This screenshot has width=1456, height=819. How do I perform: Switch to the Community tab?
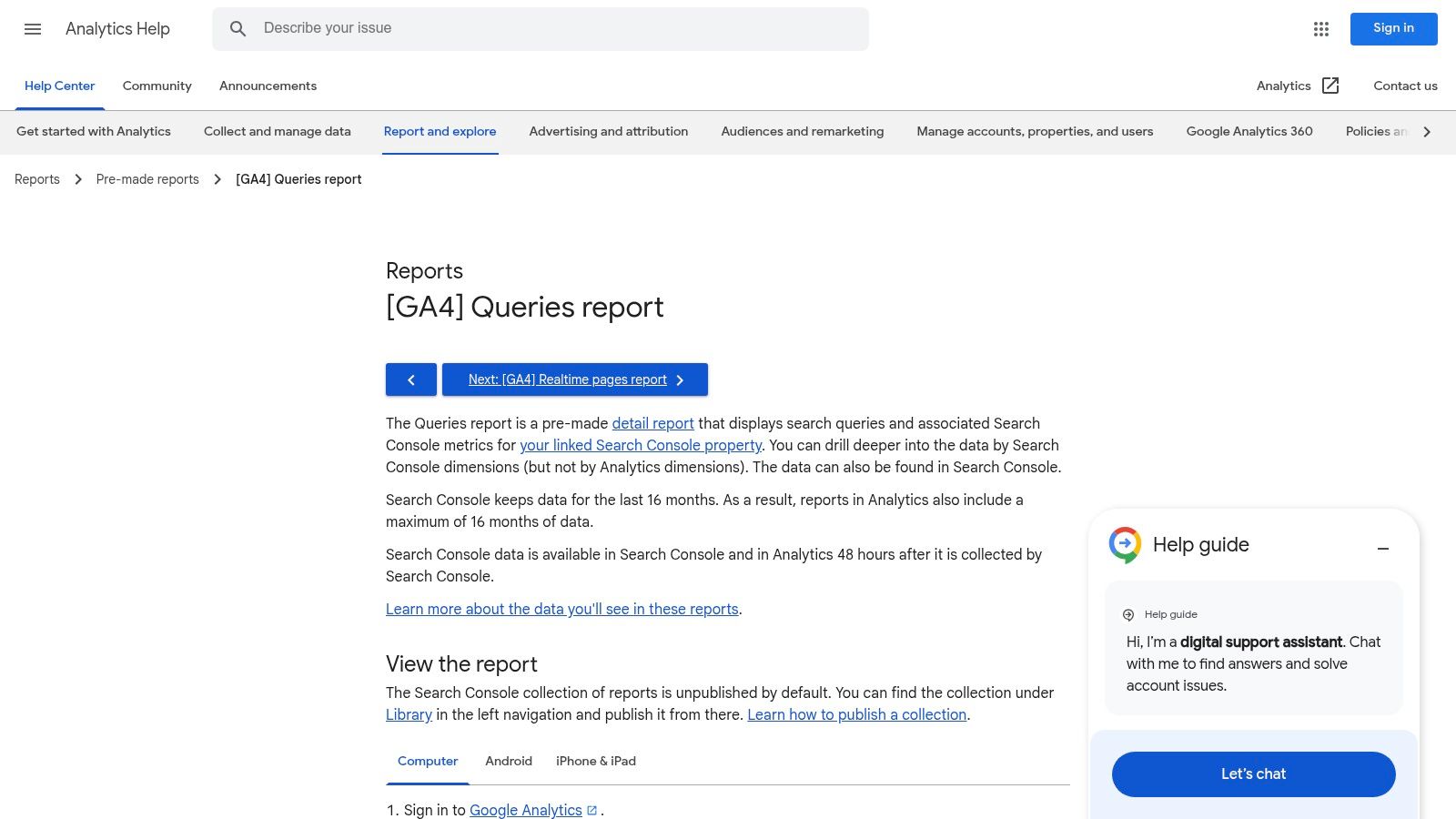coord(157,86)
